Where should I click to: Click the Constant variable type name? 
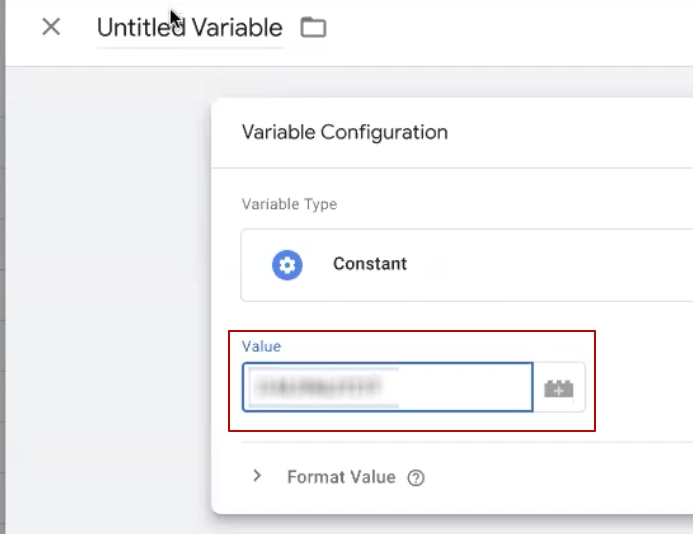[x=369, y=264]
